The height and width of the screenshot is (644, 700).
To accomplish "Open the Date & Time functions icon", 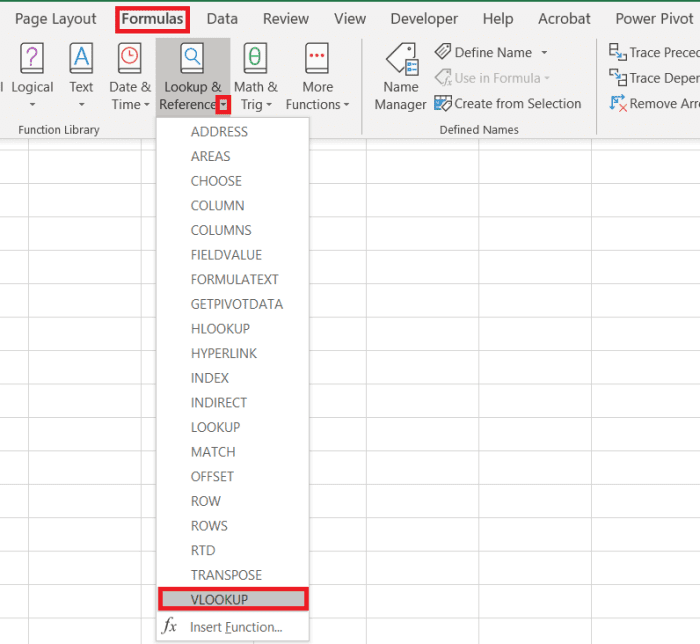I will pyautogui.click(x=130, y=58).
